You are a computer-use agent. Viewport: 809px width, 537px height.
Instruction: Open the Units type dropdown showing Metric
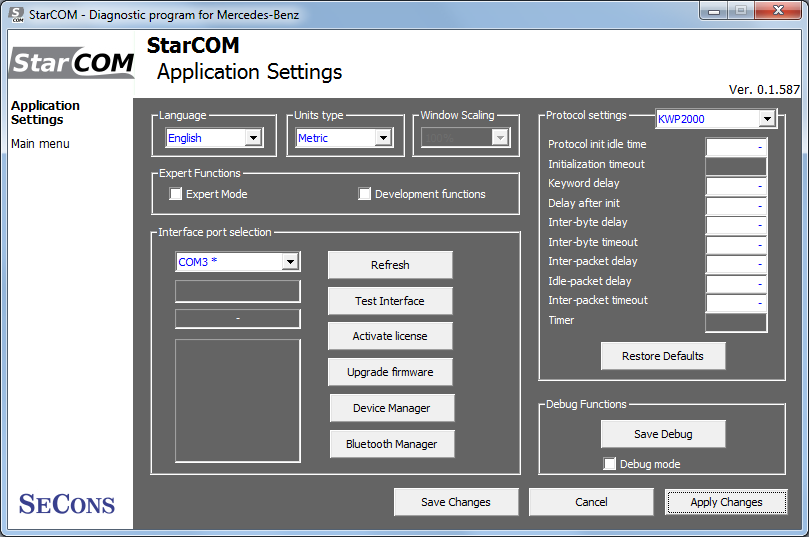click(x=345, y=138)
